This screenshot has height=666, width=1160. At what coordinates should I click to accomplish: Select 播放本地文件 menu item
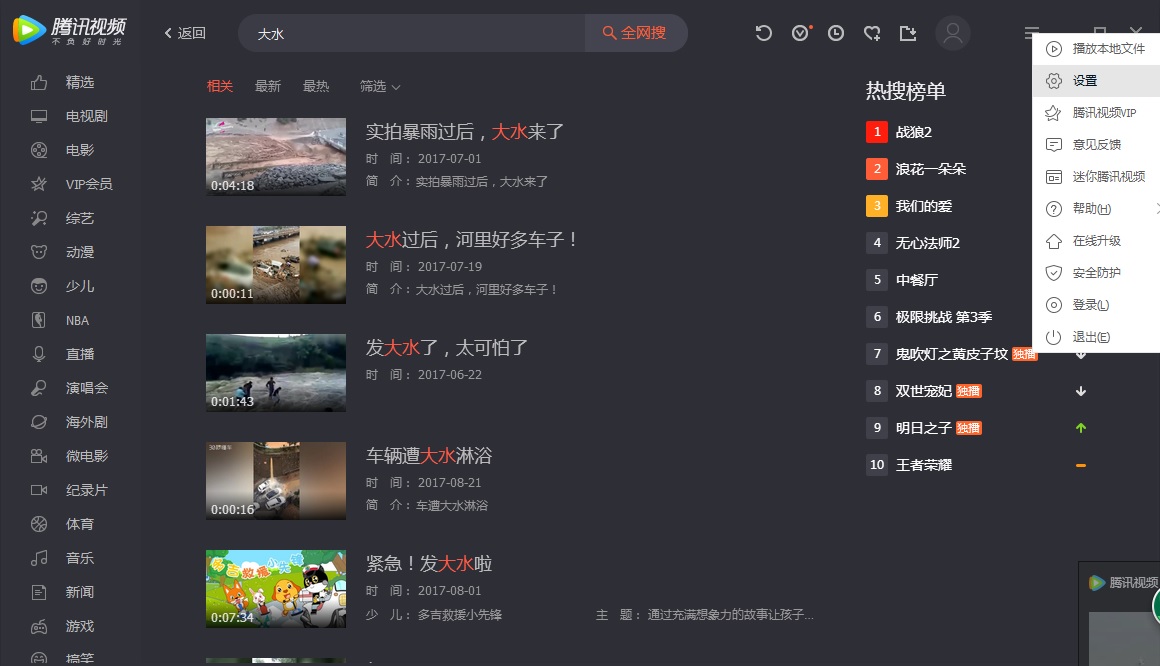point(1100,48)
